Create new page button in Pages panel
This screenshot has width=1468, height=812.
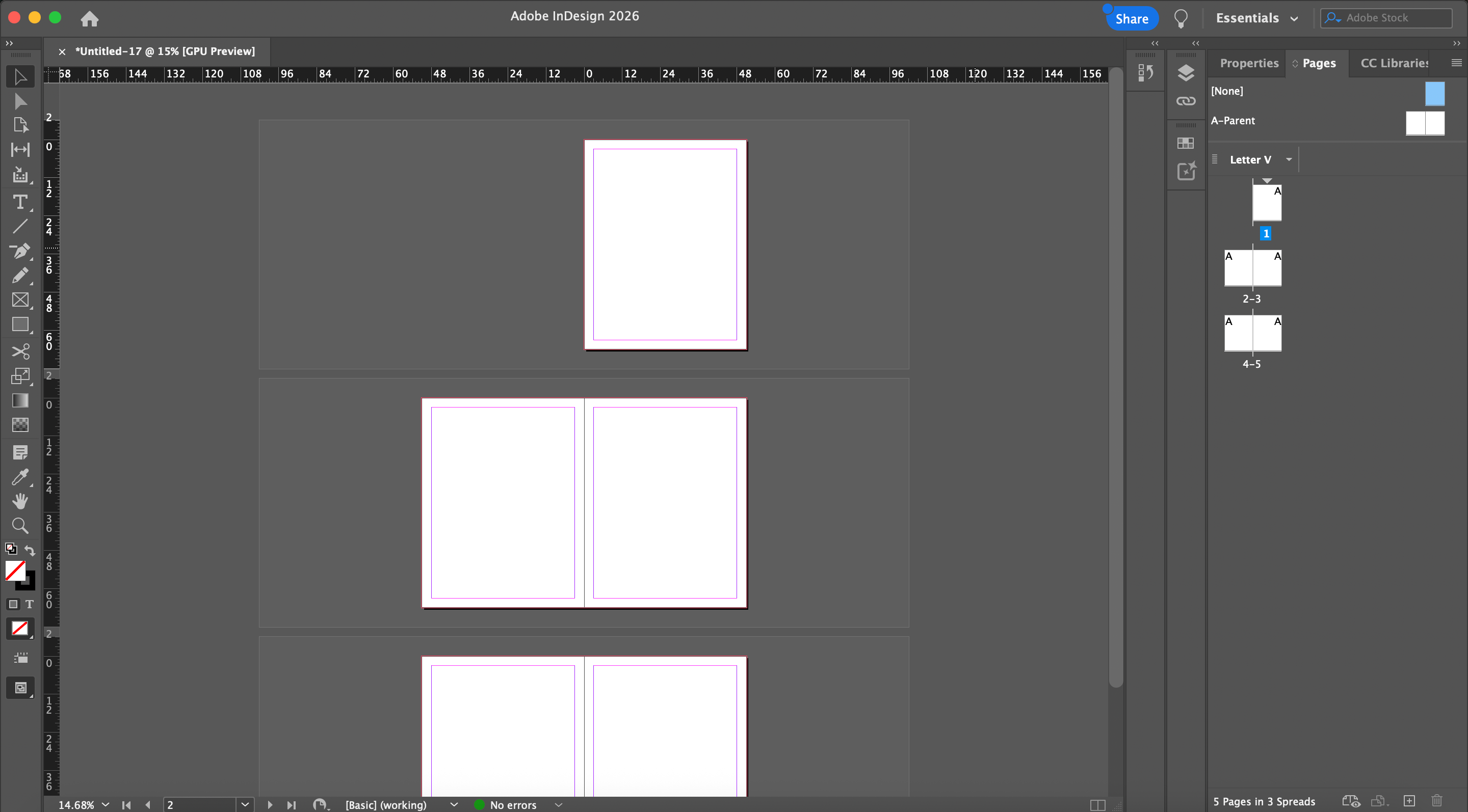[1409, 801]
